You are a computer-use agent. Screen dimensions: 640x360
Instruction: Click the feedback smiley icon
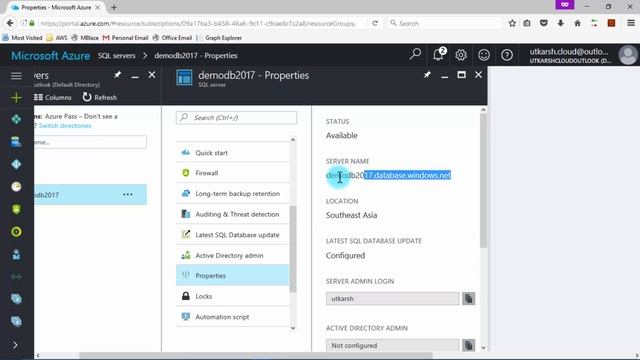click(x=484, y=55)
